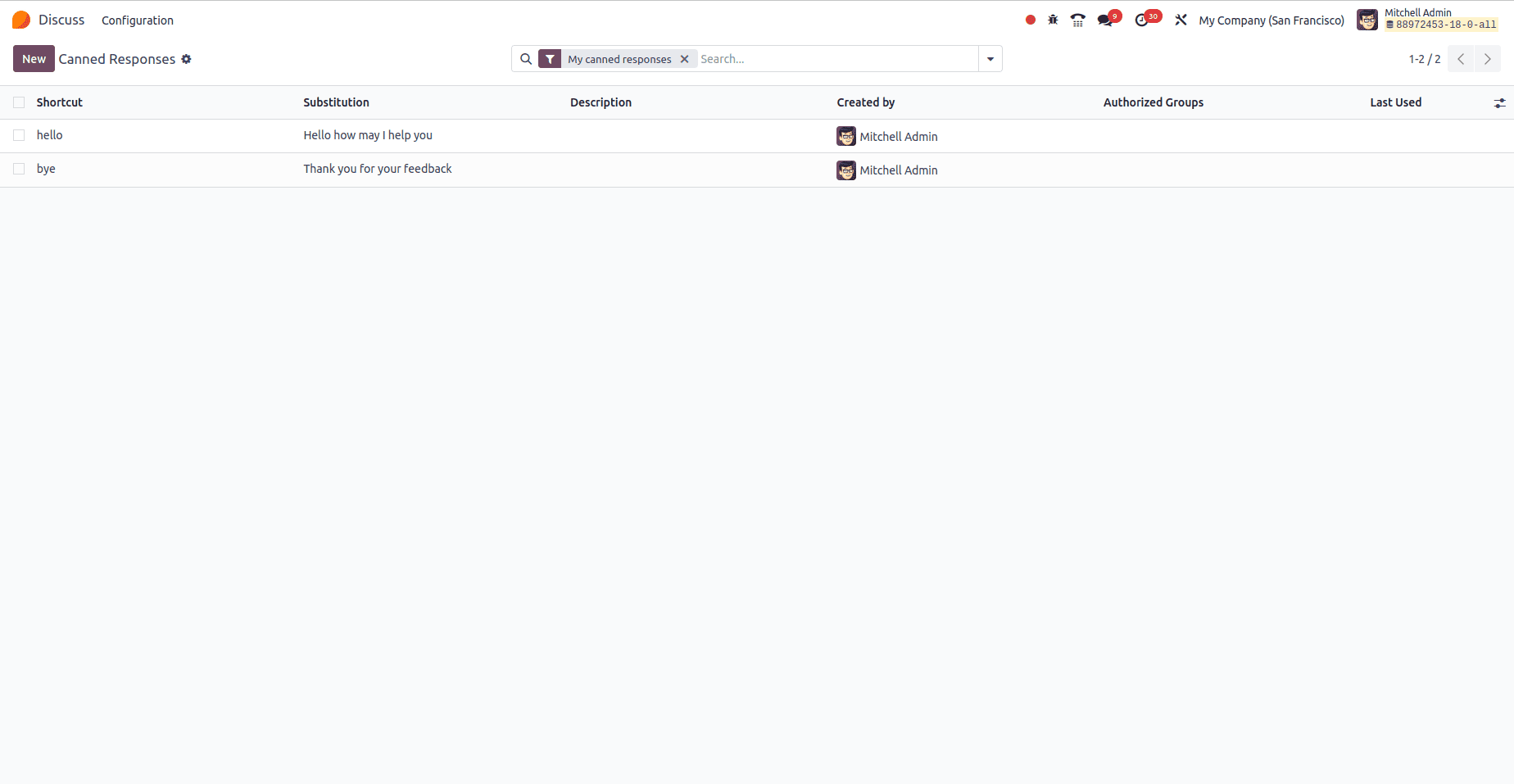Open the column options icon in list header
This screenshot has height=784, width=1514.
pyautogui.click(x=1500, y=102)
